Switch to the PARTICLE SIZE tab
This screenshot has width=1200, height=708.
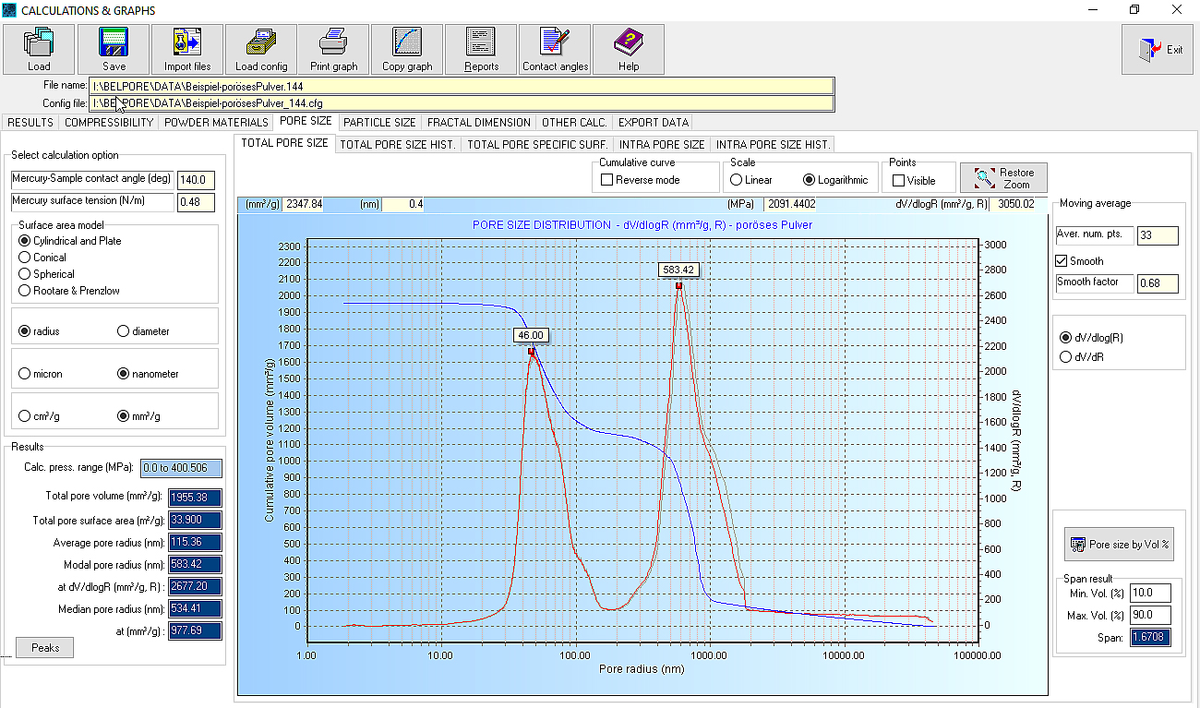pos(379,122)
